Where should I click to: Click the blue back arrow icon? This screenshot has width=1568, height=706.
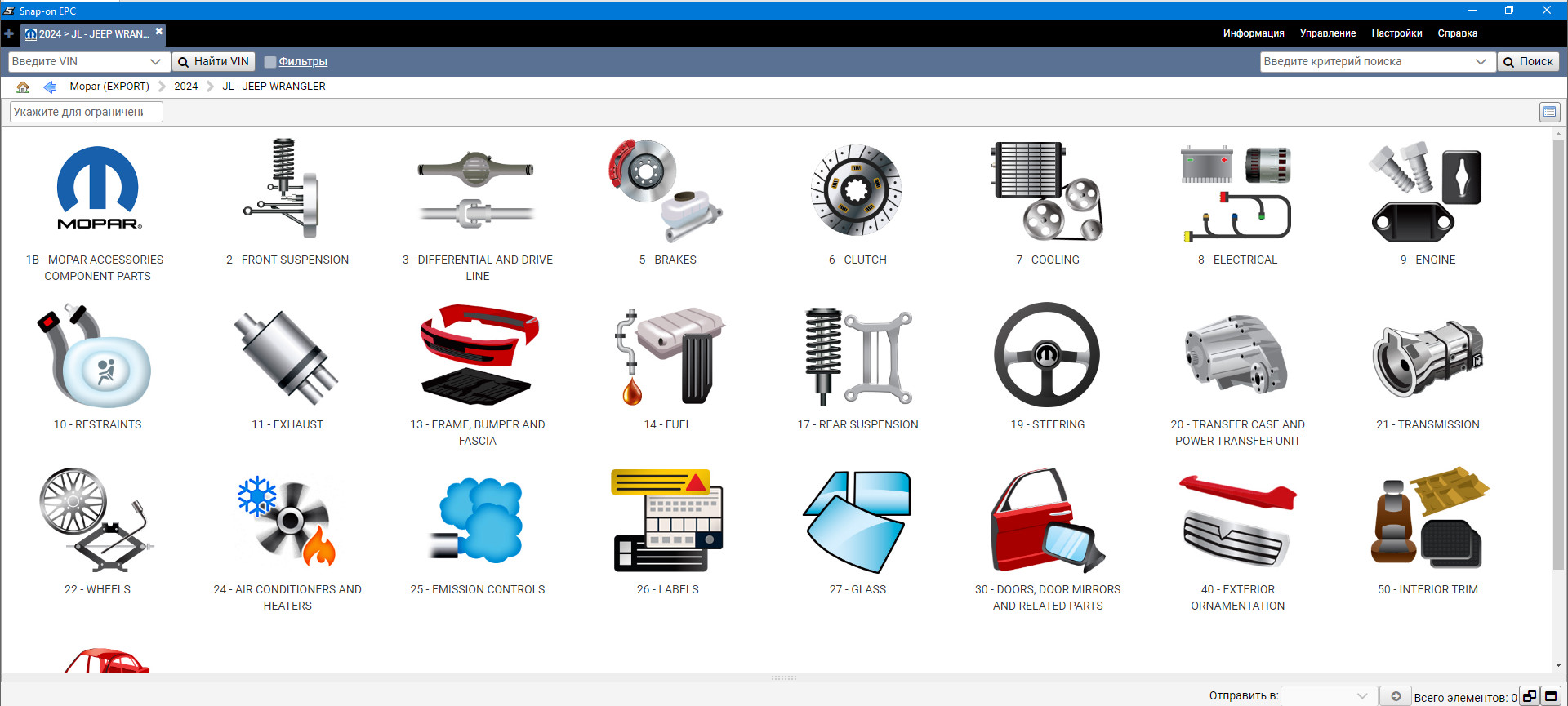tap(50, 87)
